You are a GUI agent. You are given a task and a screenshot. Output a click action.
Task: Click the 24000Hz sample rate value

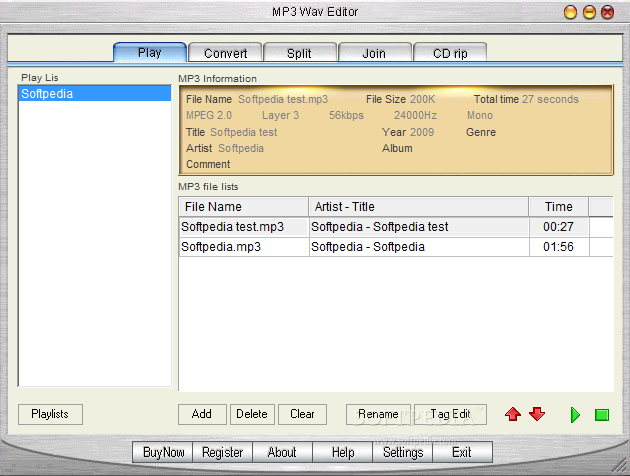415,116
